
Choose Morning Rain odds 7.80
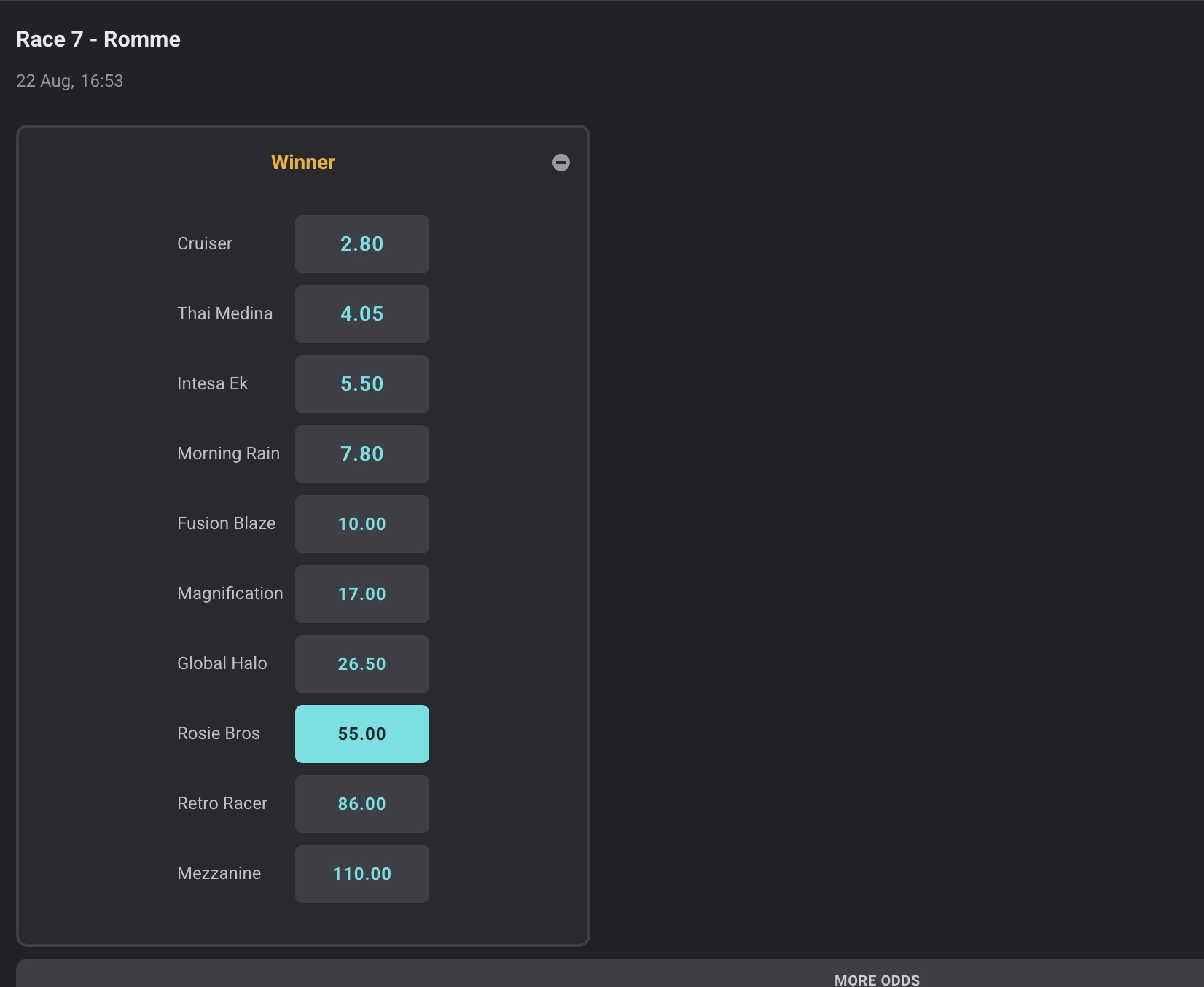tap(362, 454)
